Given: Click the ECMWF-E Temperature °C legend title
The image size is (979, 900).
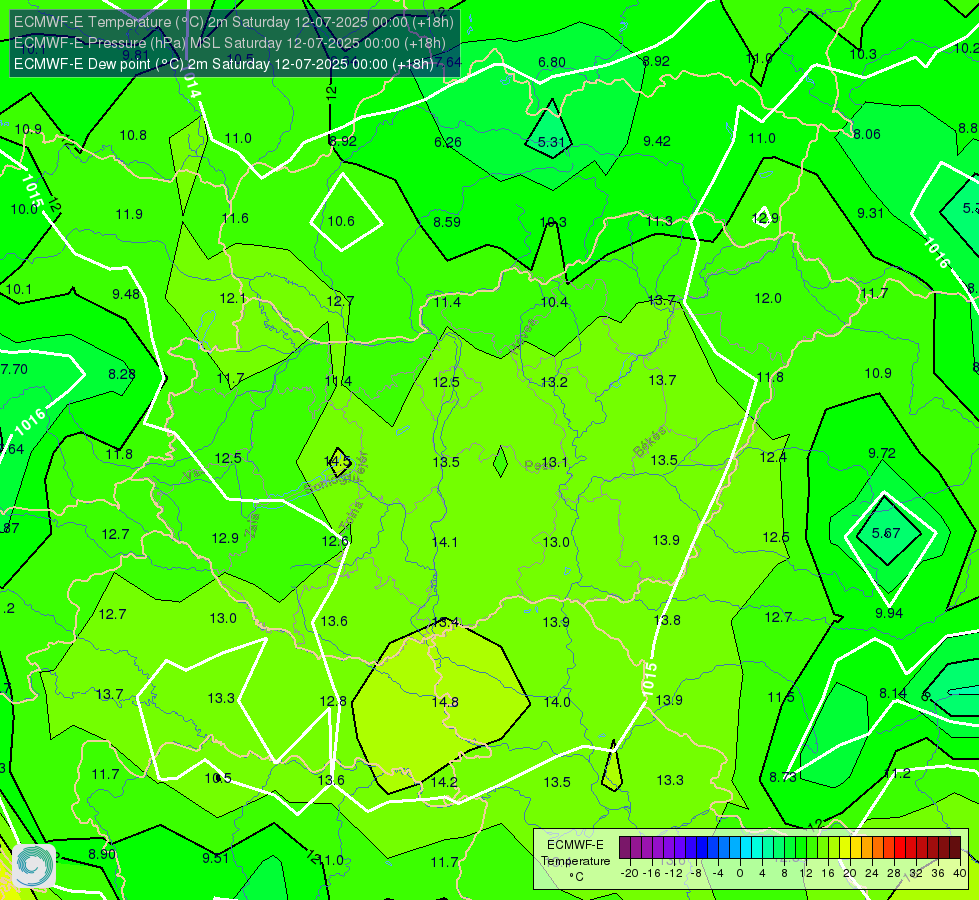Looking at the screenshot, I should tap(575, 861).
